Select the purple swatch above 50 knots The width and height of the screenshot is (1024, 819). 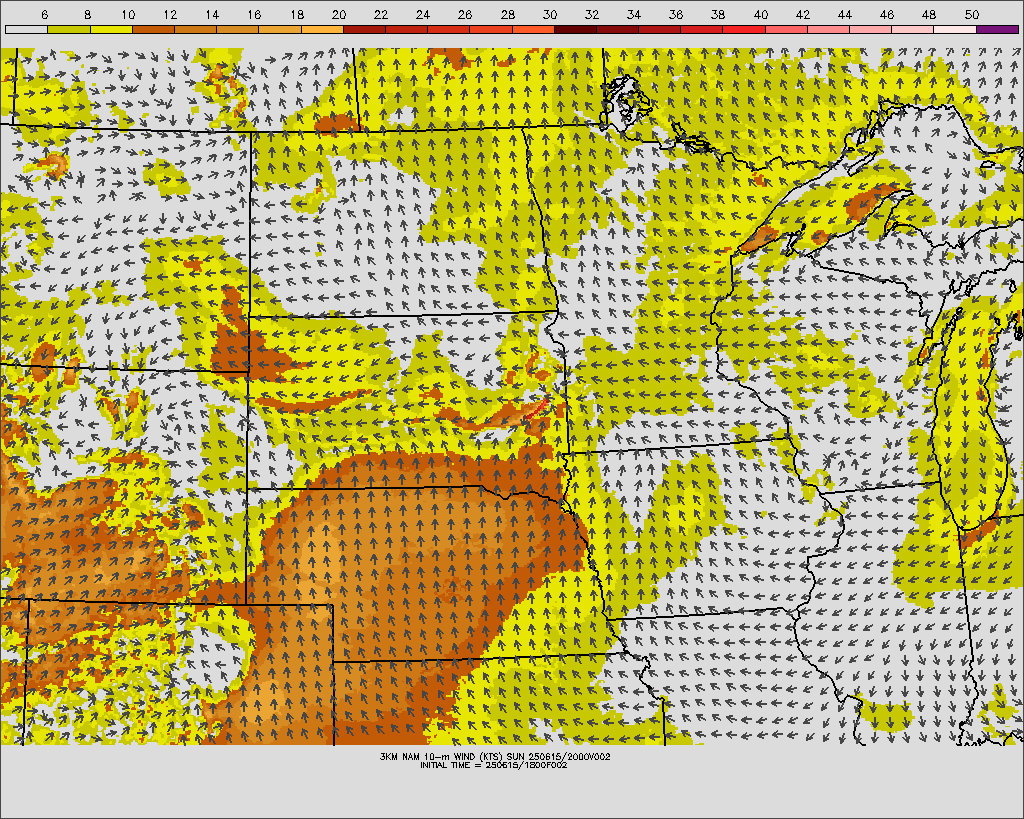[997, 29]
